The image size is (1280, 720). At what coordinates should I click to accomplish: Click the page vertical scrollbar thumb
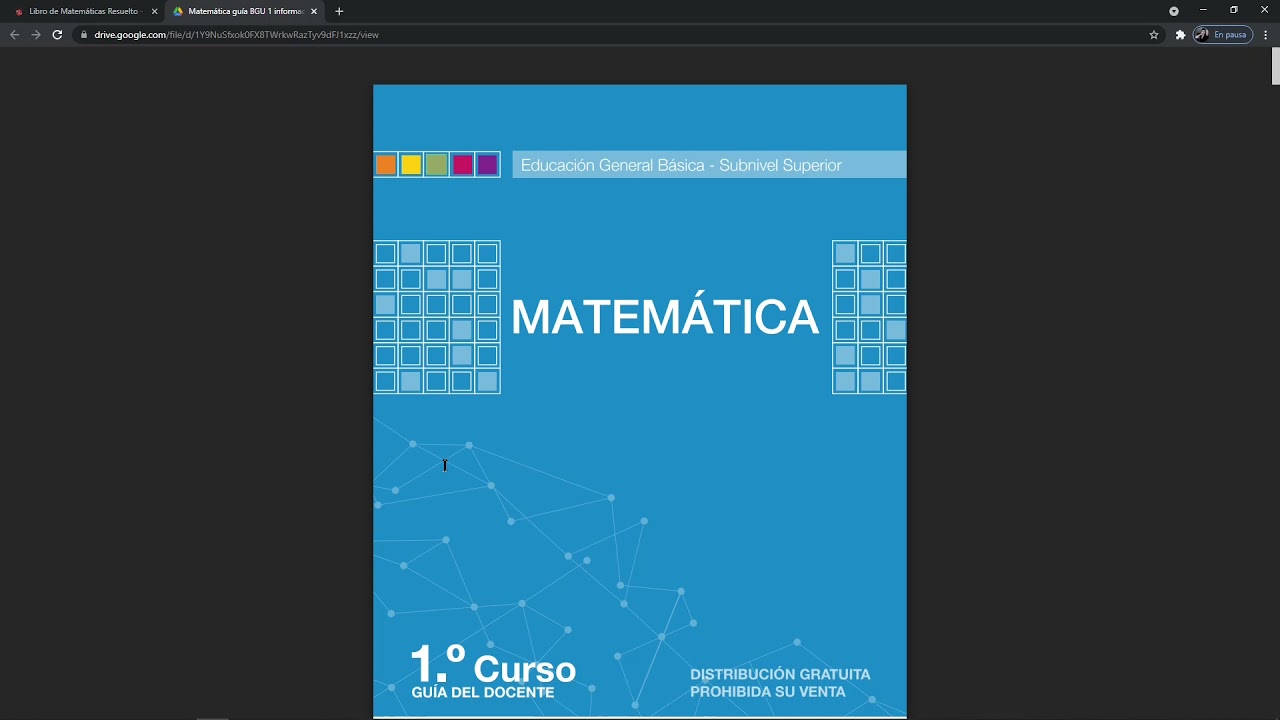(1275, 66)
